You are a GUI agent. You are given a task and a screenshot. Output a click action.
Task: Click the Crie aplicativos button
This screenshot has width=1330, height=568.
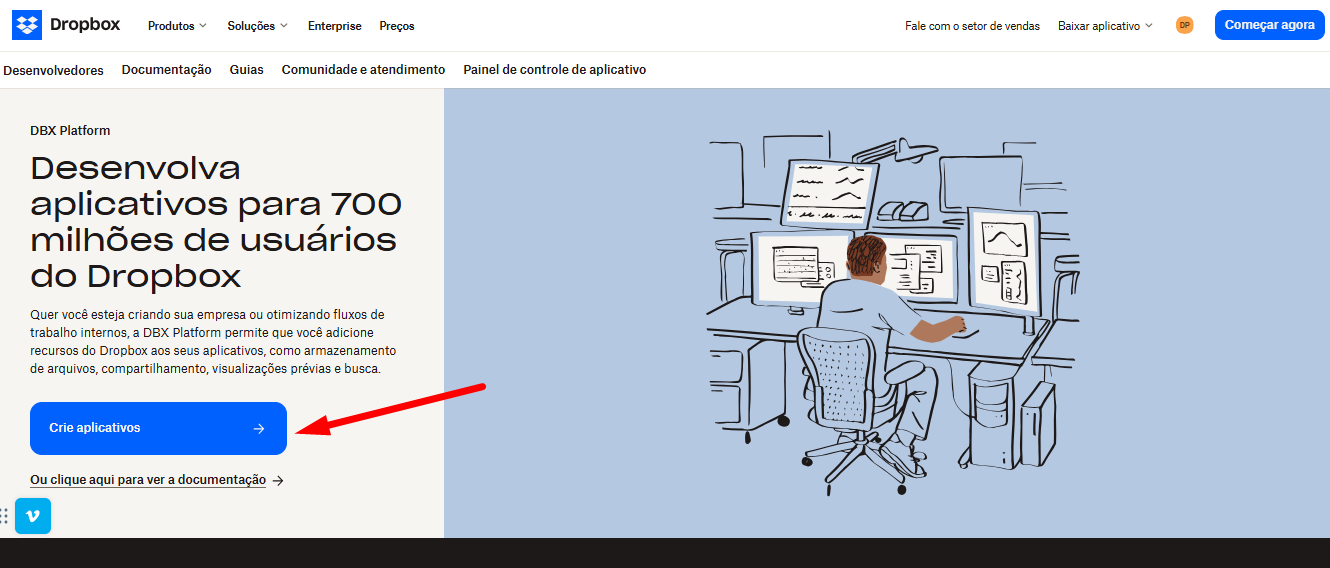158,428
